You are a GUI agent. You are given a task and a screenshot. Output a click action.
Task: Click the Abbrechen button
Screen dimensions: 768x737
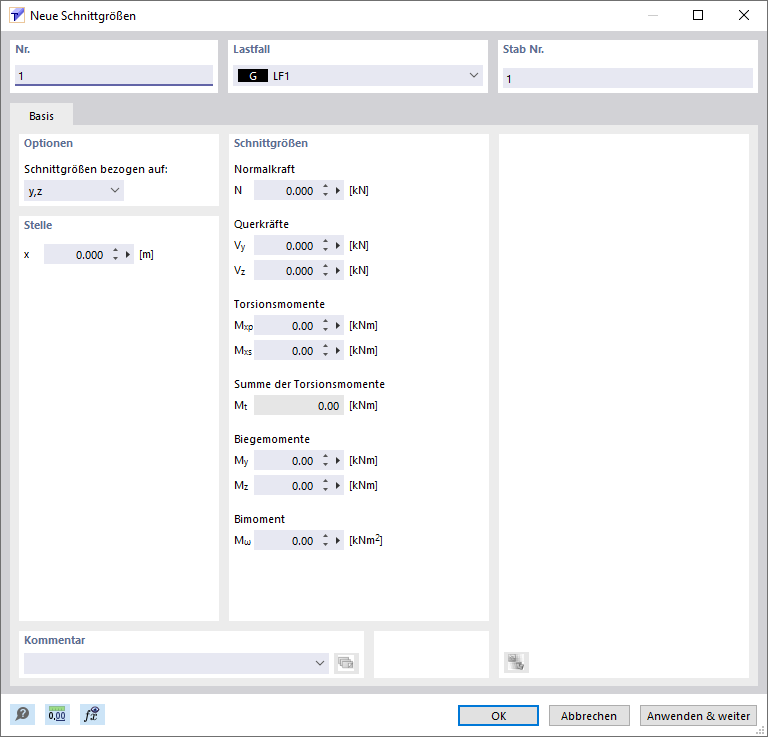point(589,715)
